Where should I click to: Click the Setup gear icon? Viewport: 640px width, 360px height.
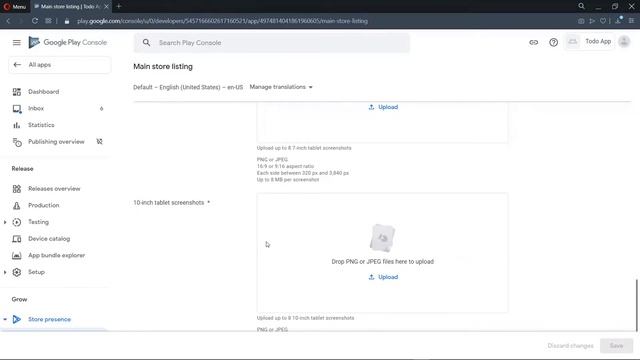tap(17, 272)
